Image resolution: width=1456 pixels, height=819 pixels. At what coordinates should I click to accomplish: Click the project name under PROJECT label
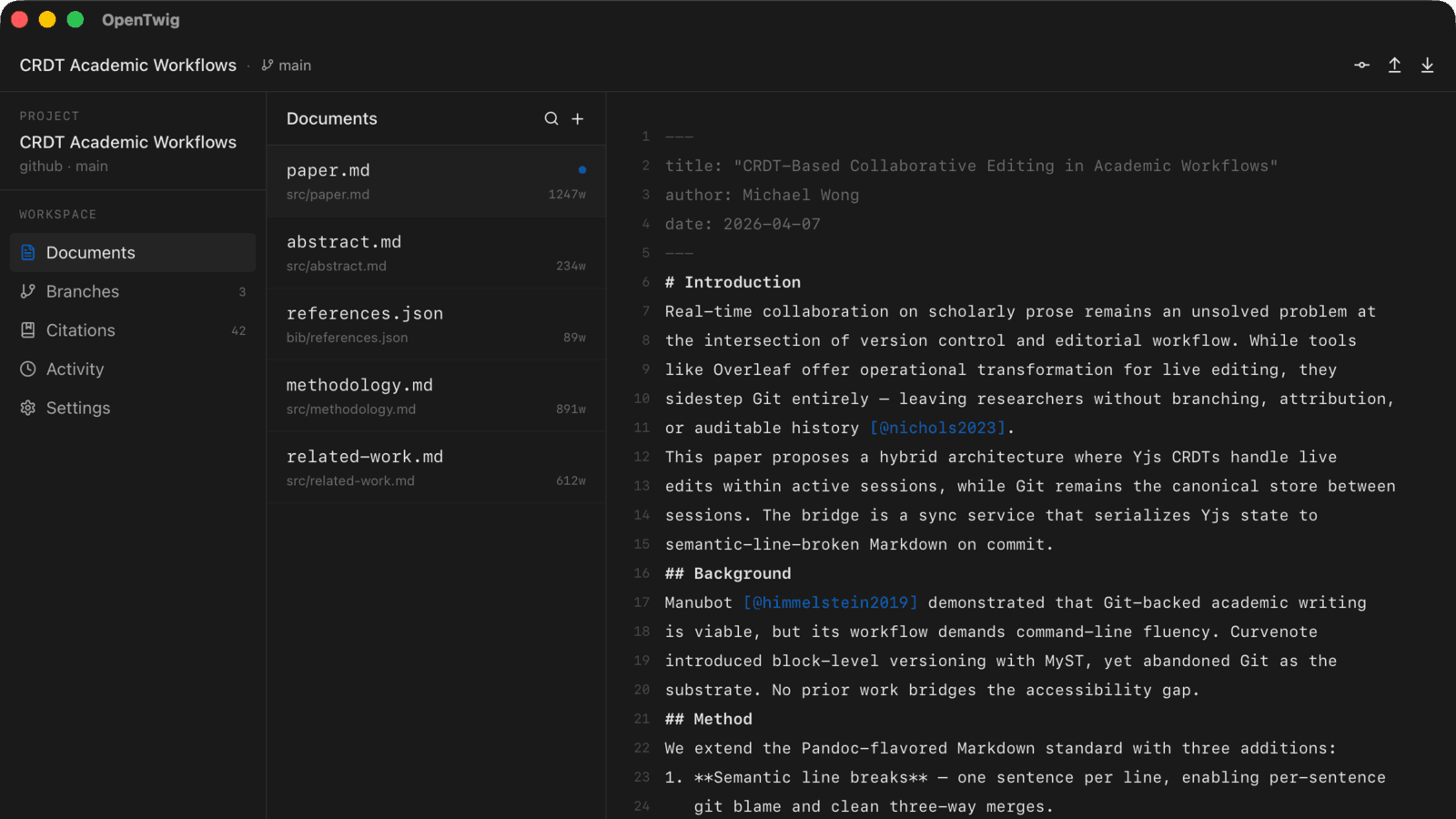128,142
